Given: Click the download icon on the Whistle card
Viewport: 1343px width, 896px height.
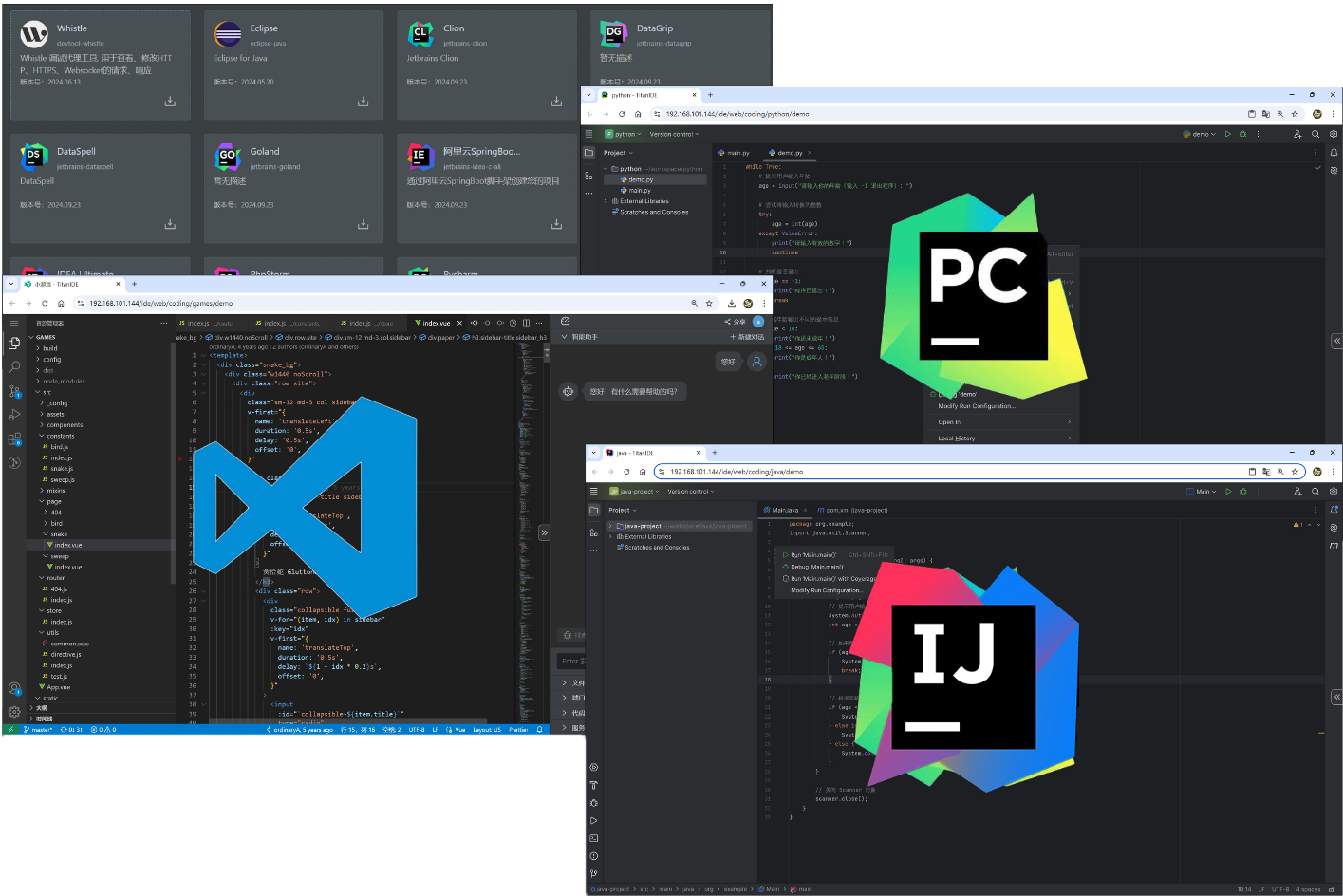Looking at the screenshot, I should pyautogui.click(x=170, y=102).
